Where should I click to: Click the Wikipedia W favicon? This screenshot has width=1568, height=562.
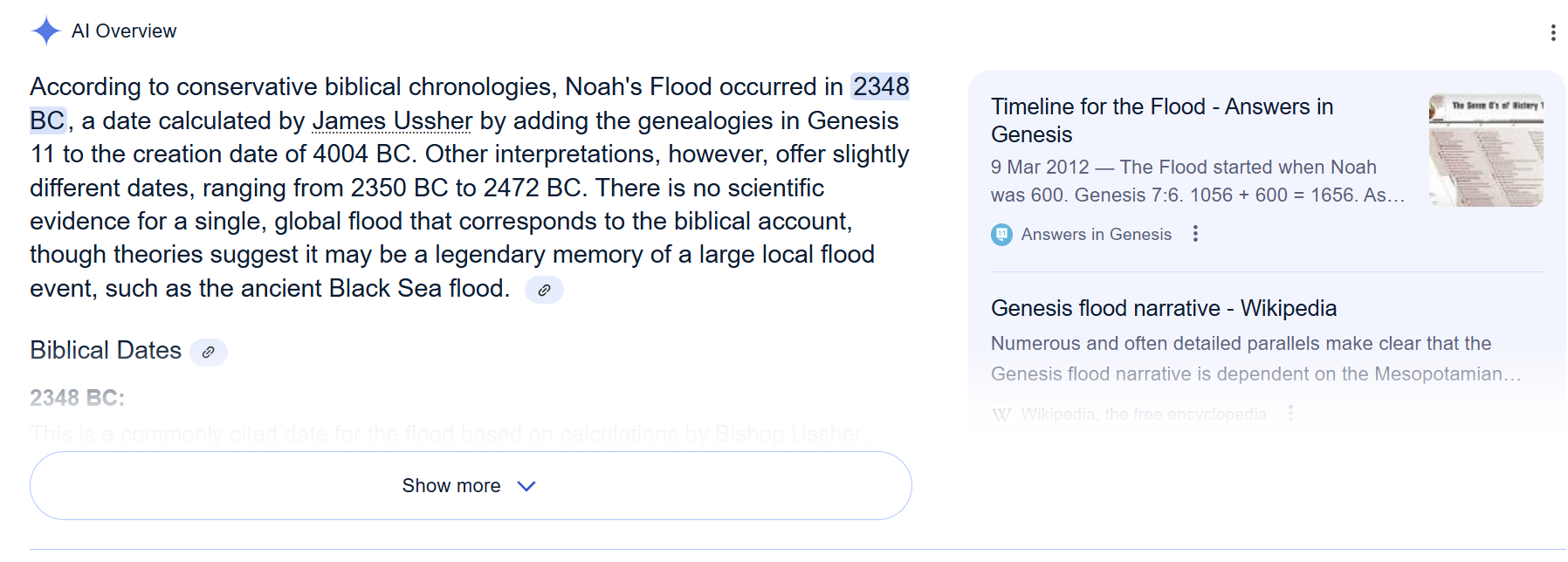pyautogui.click(x=1002, y=415)
